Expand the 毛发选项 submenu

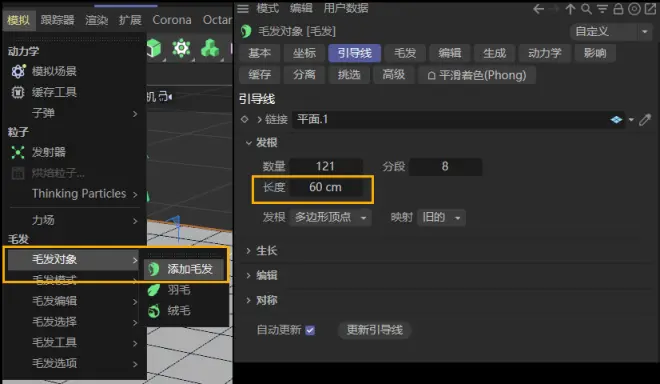coord(135,364)
